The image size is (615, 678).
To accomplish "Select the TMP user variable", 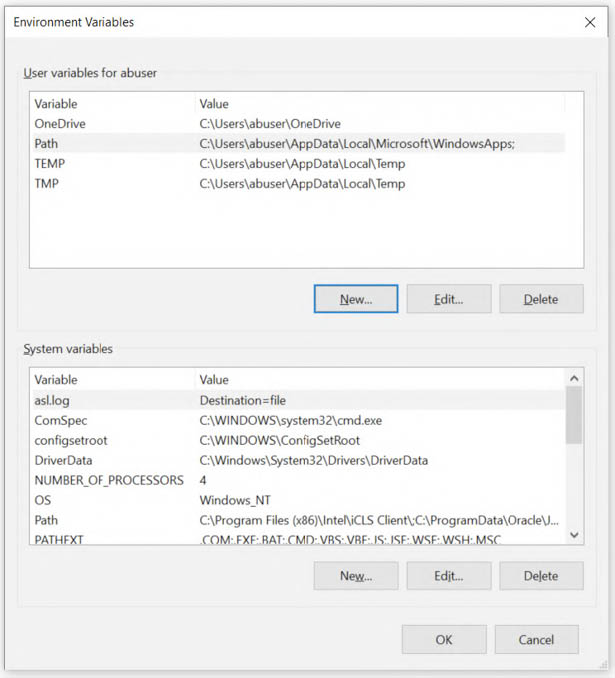I will [47, 184].
